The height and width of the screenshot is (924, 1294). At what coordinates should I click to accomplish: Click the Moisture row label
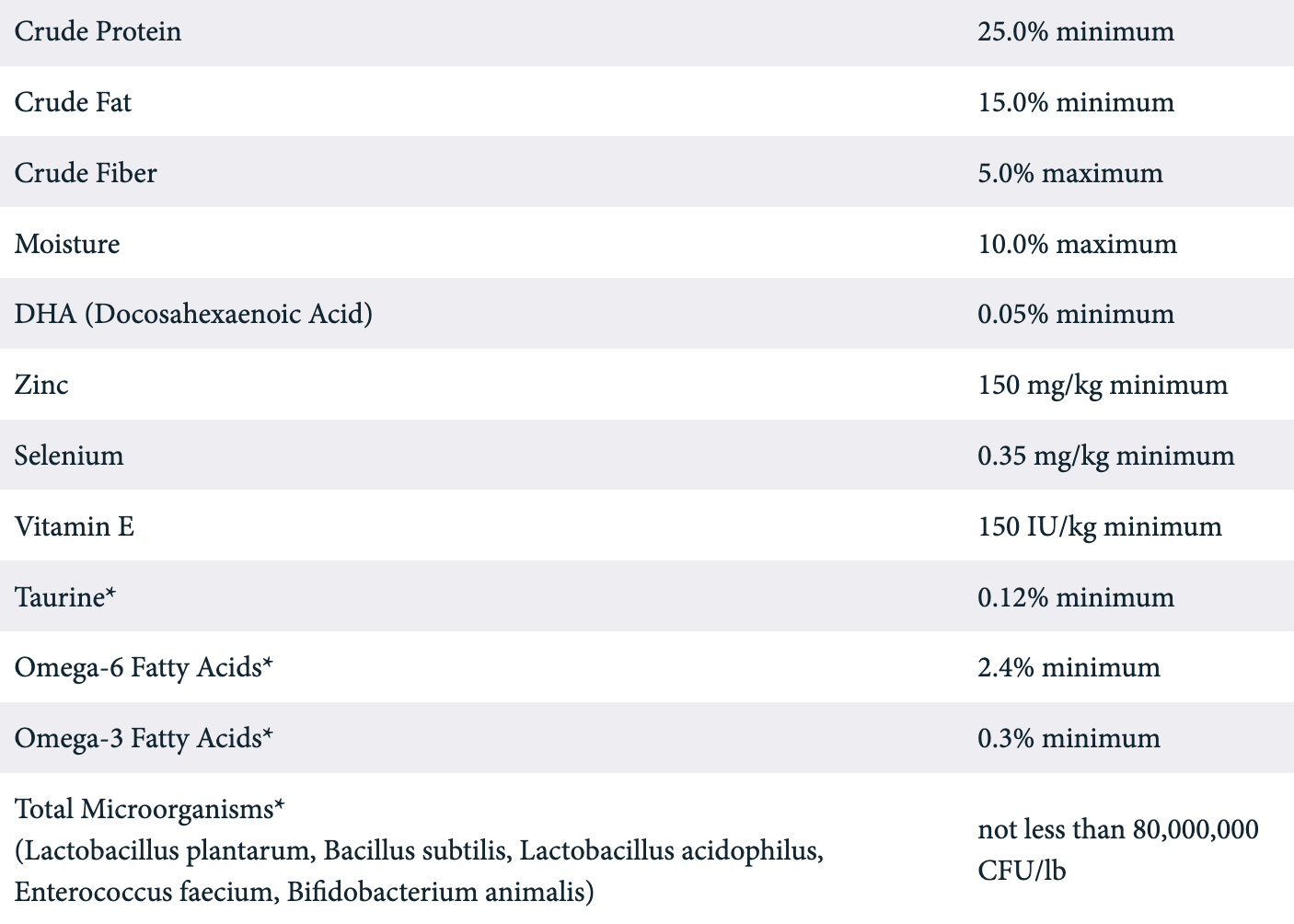[x=67, y=244]
